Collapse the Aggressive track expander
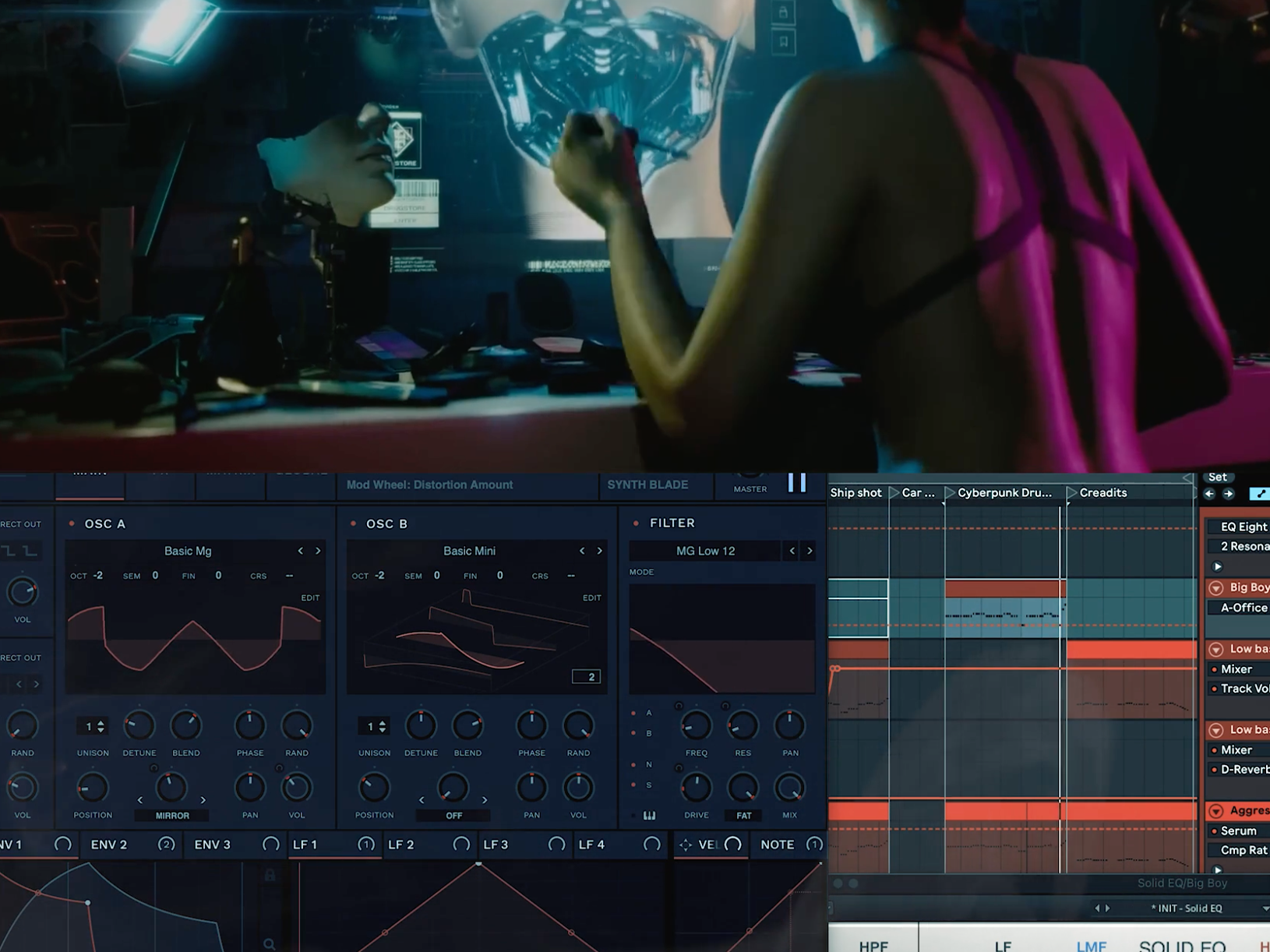The width and height of the screenshot is (1270, 952). pos(1215,811)
